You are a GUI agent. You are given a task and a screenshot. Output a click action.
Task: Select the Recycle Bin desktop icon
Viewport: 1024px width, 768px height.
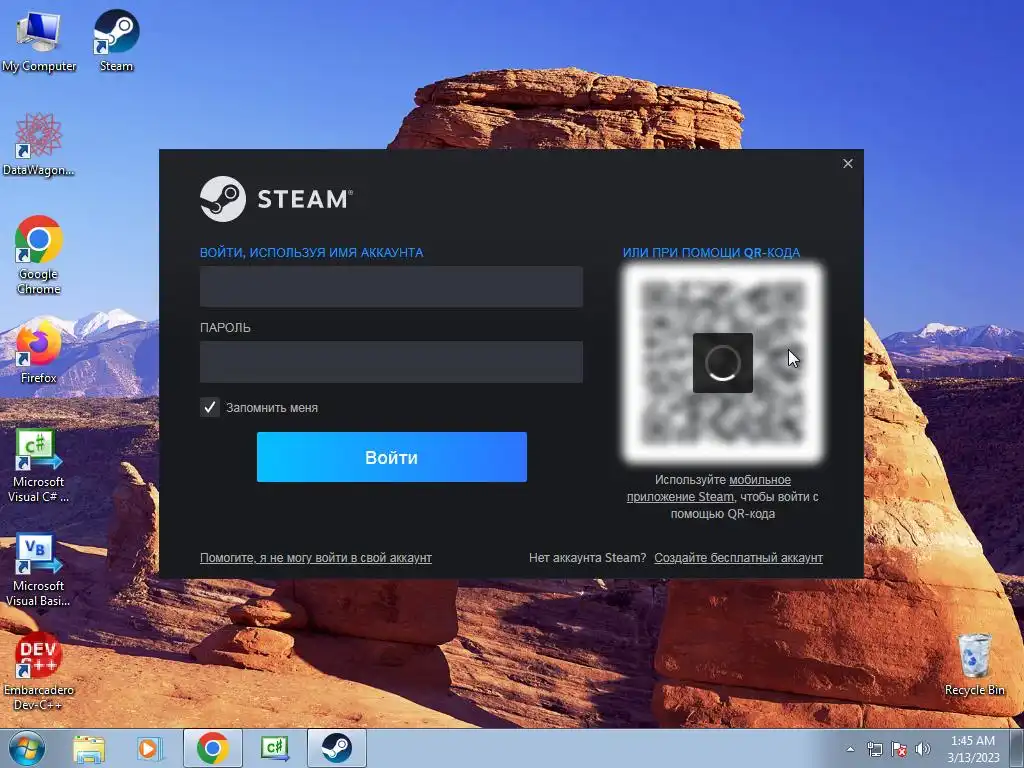point(974,664)
